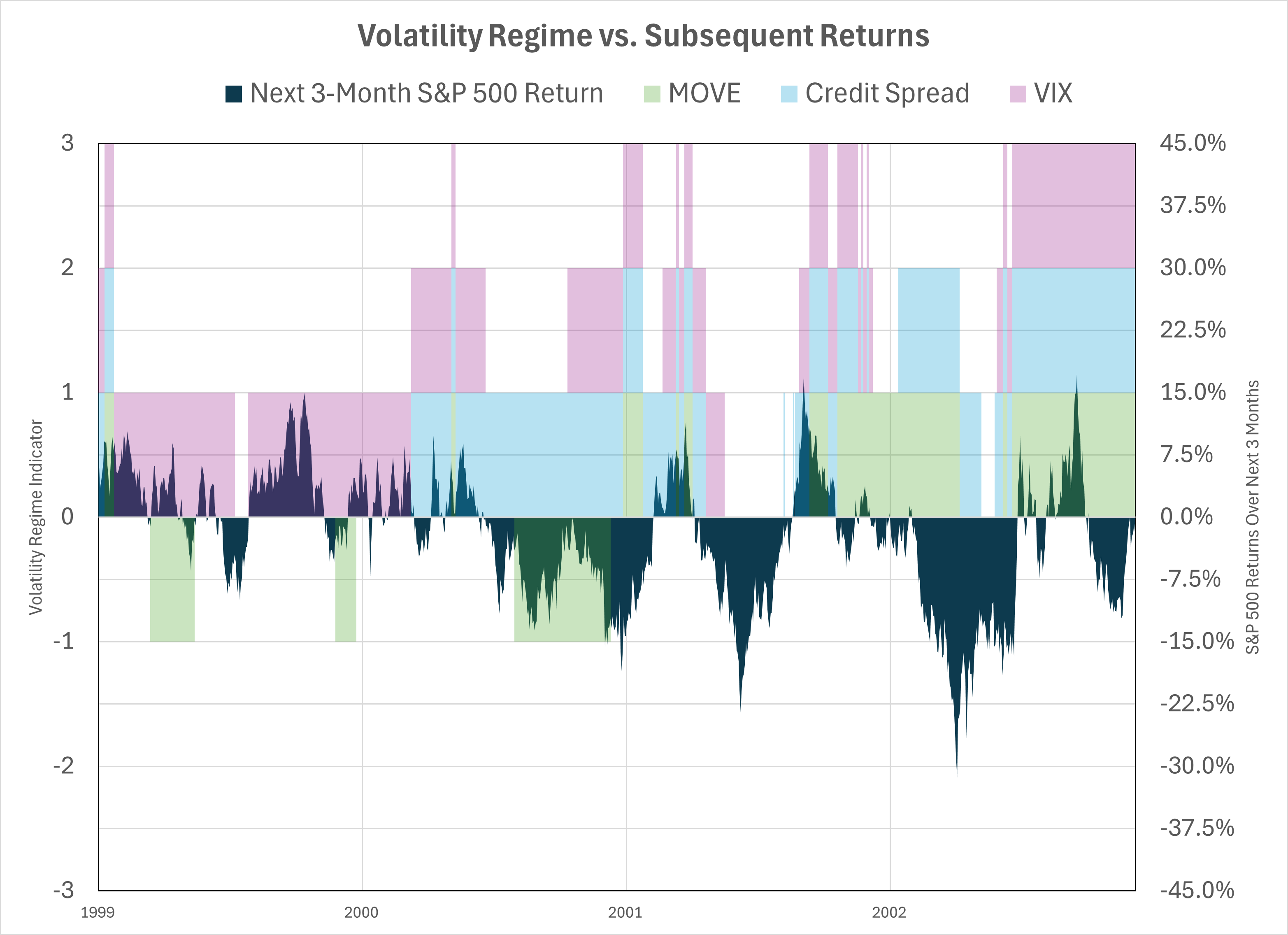Click the 0.0% label on right axis

(1187, 516)
